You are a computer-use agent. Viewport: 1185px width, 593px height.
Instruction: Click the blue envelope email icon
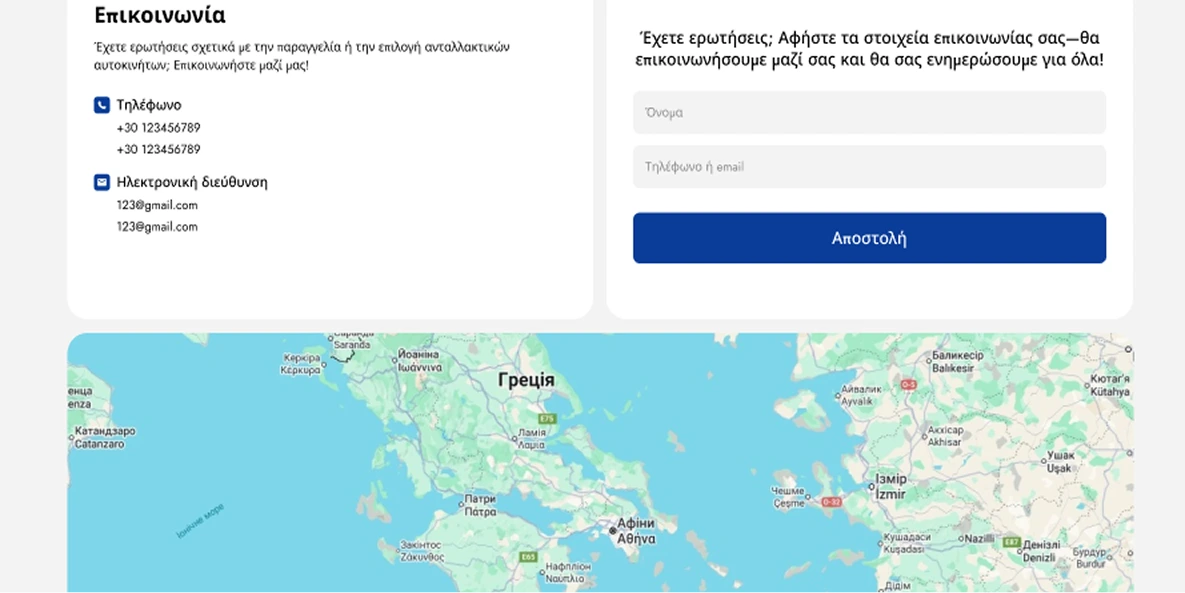click(x=102, y=182)
